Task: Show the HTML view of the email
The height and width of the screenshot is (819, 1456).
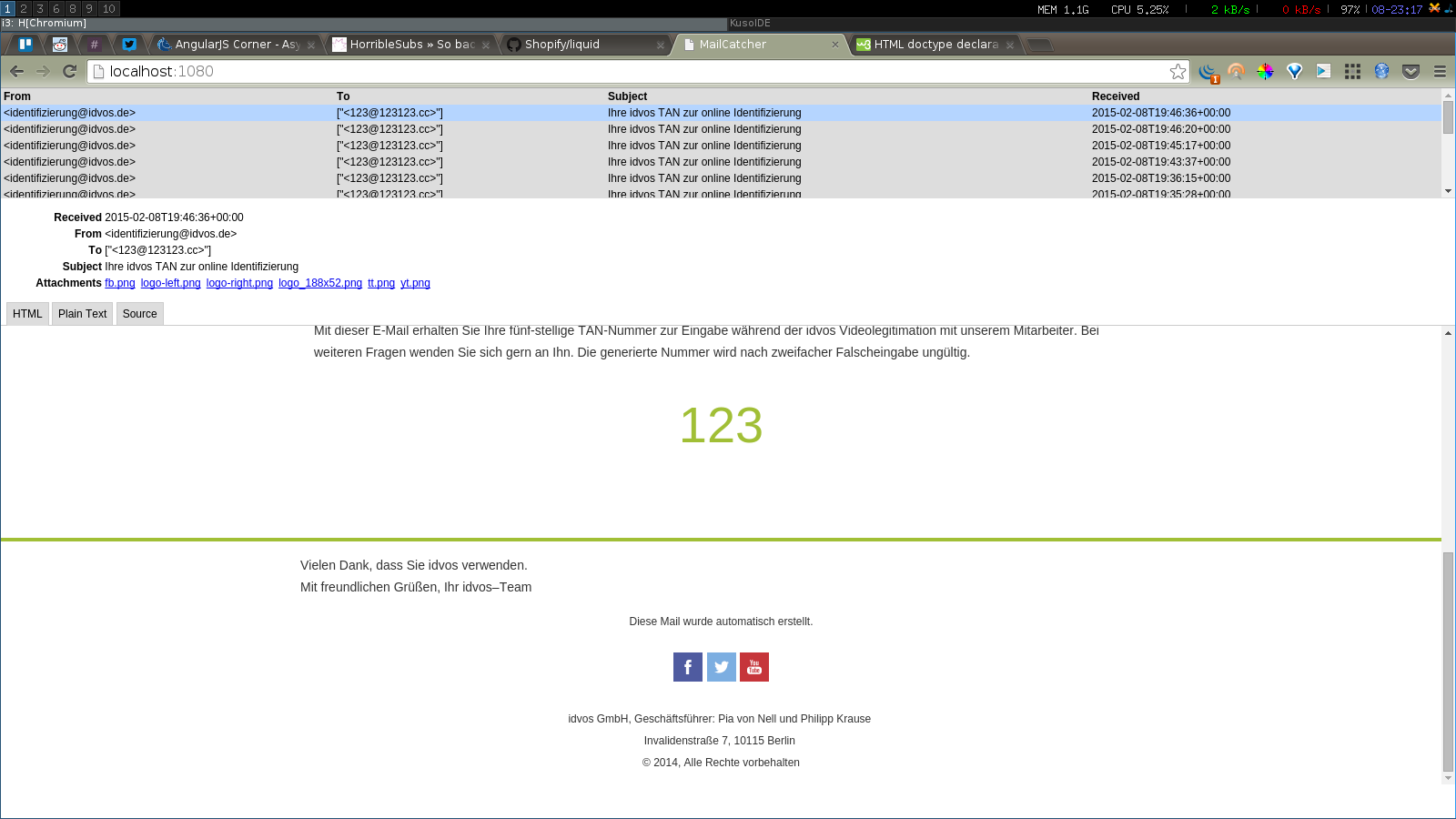Action: pos(27,314)
